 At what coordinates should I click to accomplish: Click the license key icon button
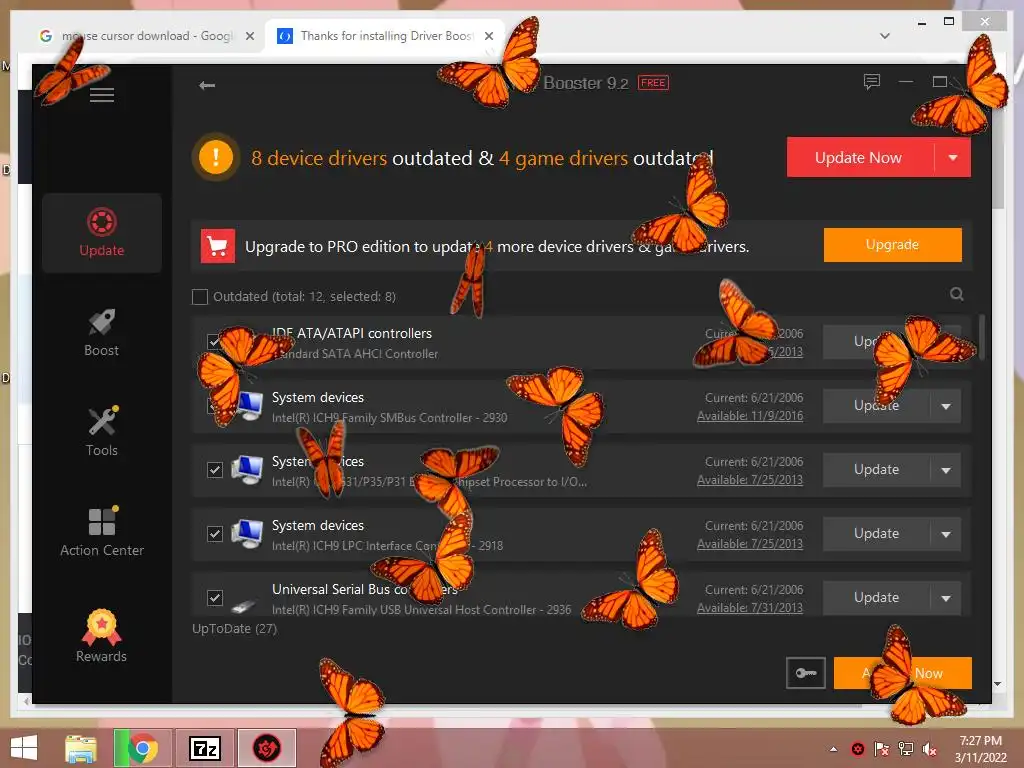pos(806,673)
